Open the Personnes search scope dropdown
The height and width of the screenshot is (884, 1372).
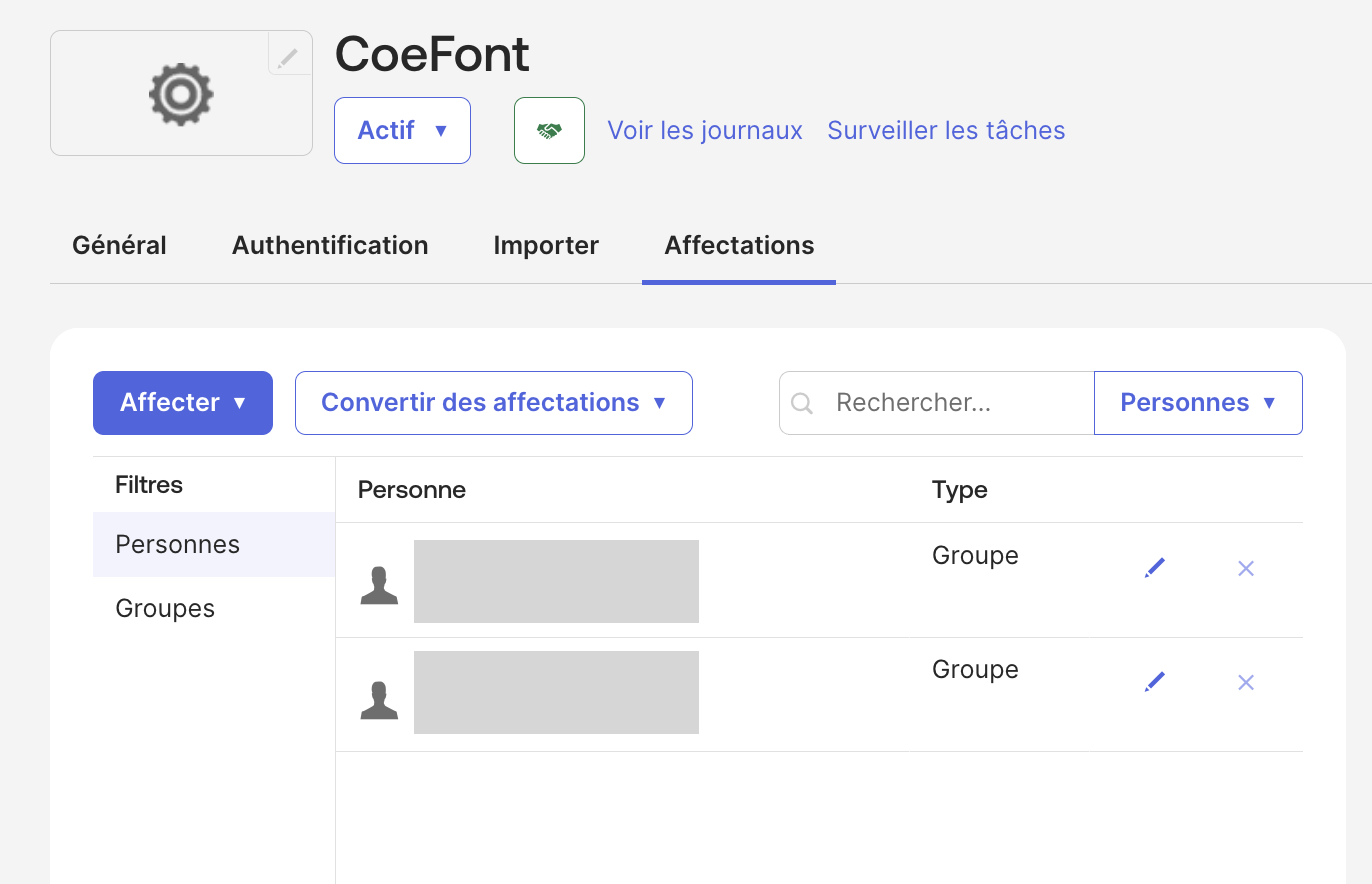click(x=1198, y=403)
